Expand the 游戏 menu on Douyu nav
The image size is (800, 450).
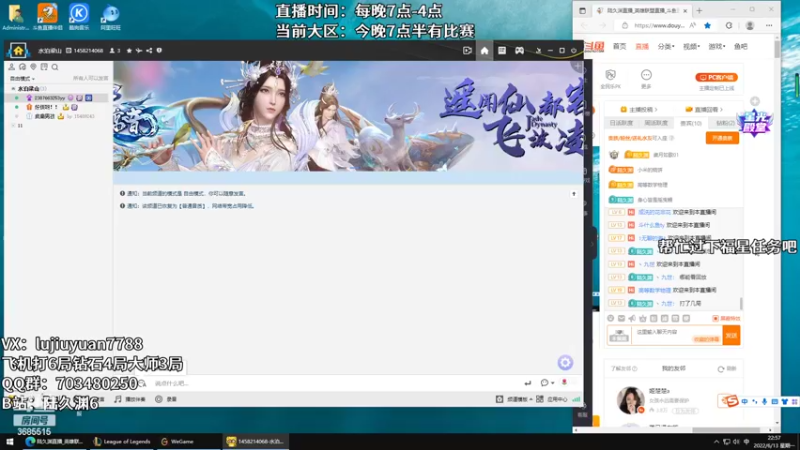click(x=716, y=46)
